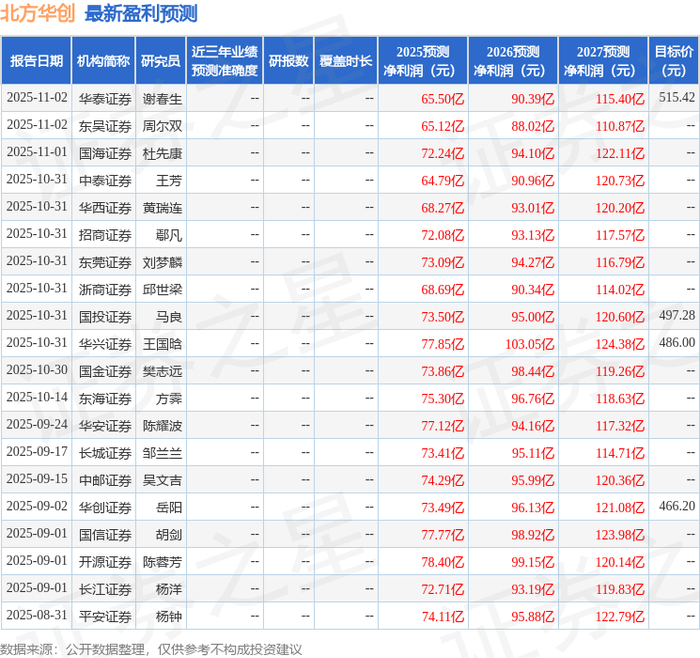
Task: Click the 近三年业绩预测准确度 header
Action: coord(225,61)
